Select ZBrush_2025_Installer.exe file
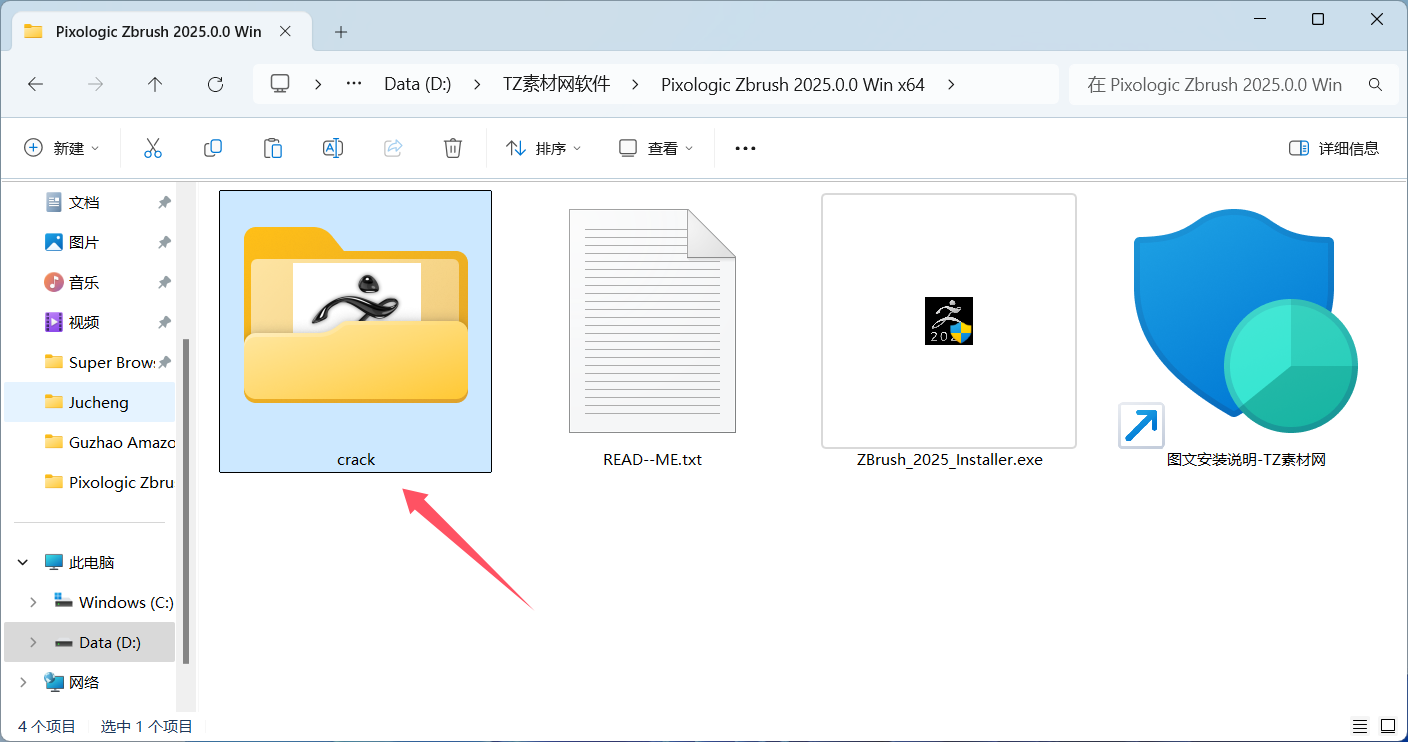This screenshot has width=1408, height=742. (949, 331)
